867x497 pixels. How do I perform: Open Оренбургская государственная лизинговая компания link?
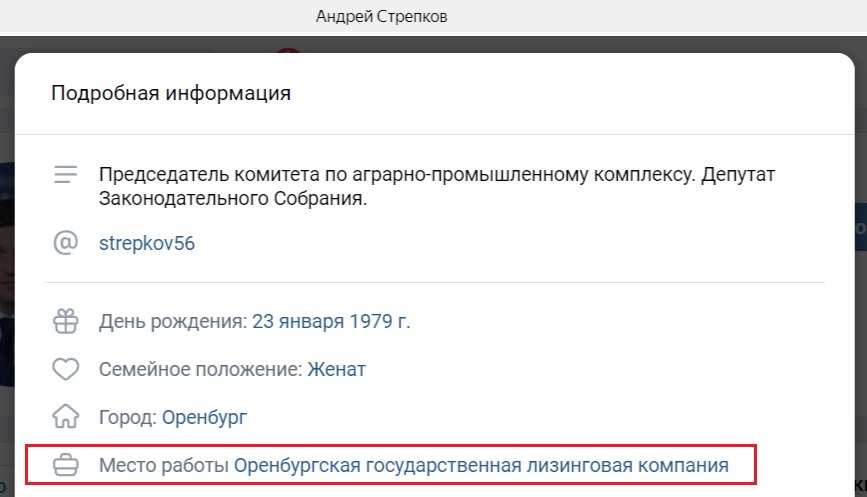point(481,465)
